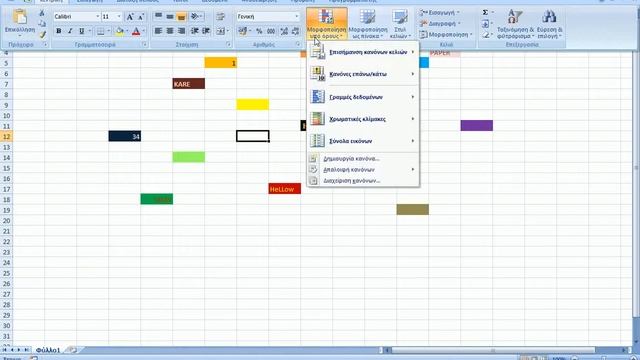640x360 pixels.
Task: Toggle Italic formatting
Action: tap(70, 31)
